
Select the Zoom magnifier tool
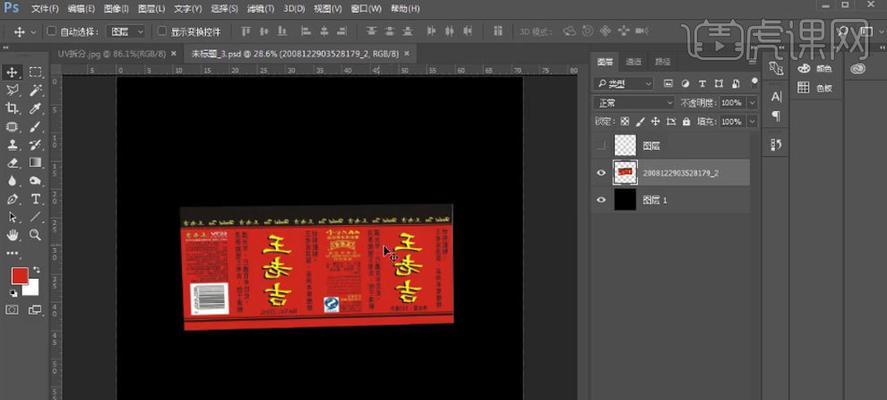point(35,235)
